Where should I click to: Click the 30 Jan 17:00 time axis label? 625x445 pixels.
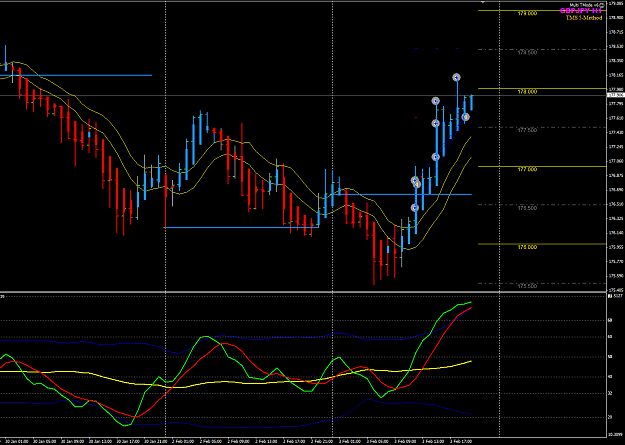pos(130,441)
